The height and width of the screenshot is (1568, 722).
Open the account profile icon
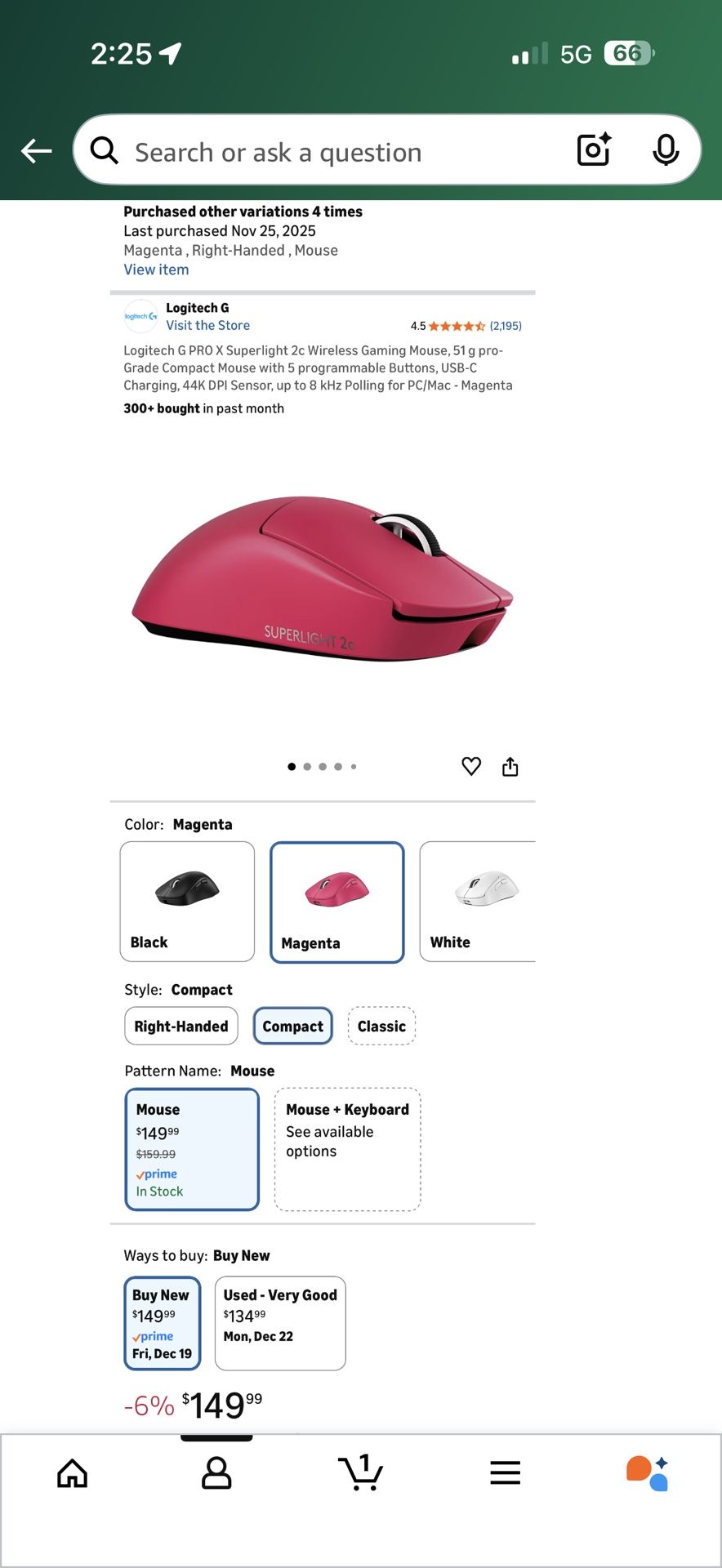[216, 1473]
